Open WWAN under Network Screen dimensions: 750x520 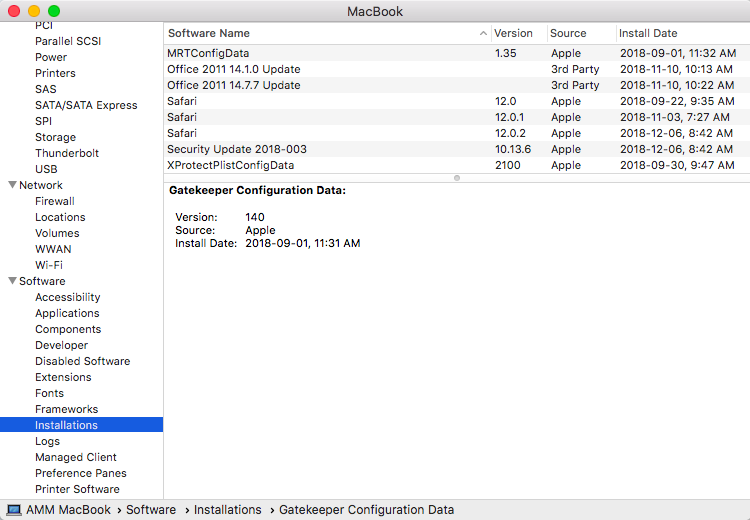(x=53, y=249)
